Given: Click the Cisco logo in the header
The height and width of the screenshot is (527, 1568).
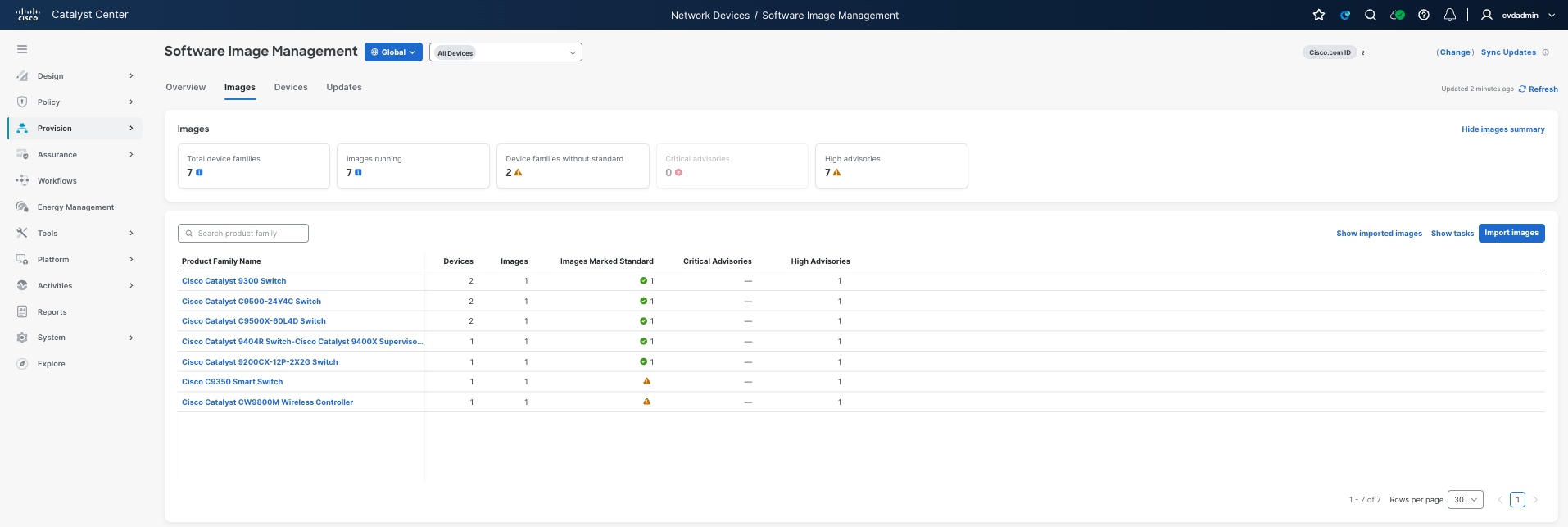Looking at the screenshot, I should point(28,15).
